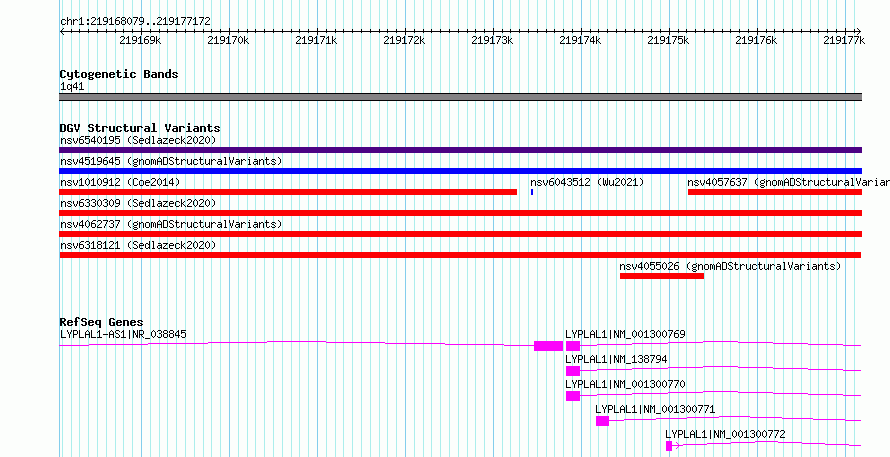Viewport: 890px width, 457px height.
Task: Click the RefSeq Genes track title
Action: (101, 322)
